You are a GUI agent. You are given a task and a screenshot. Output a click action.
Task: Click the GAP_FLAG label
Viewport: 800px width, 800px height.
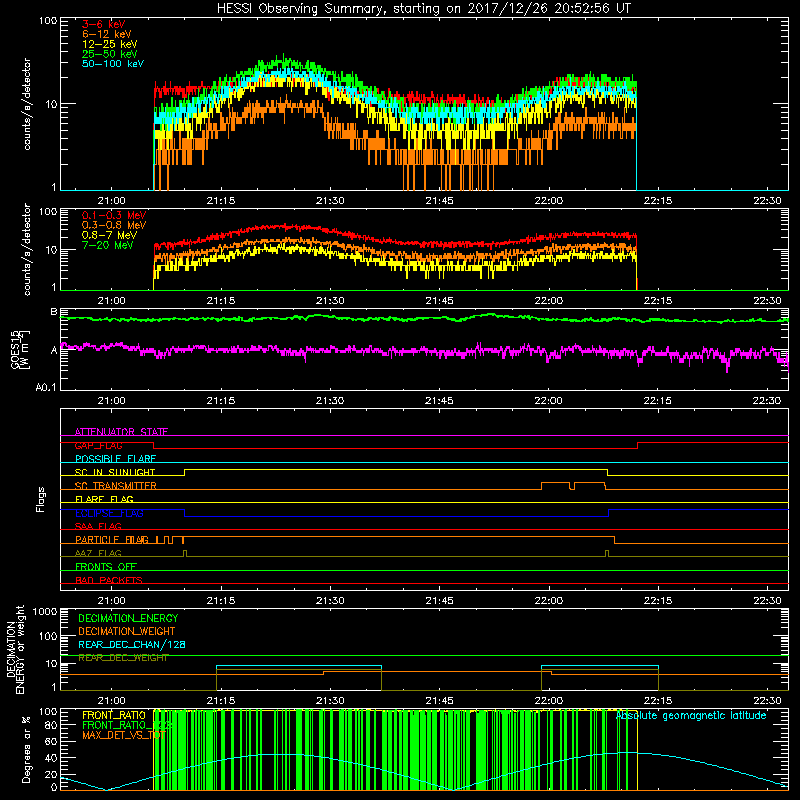98,445
